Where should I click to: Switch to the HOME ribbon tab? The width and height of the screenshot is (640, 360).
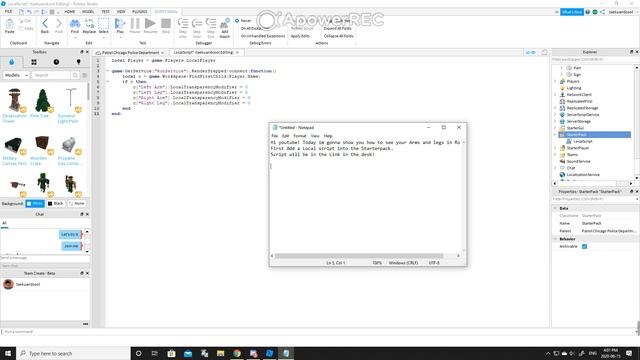[69, 12]
